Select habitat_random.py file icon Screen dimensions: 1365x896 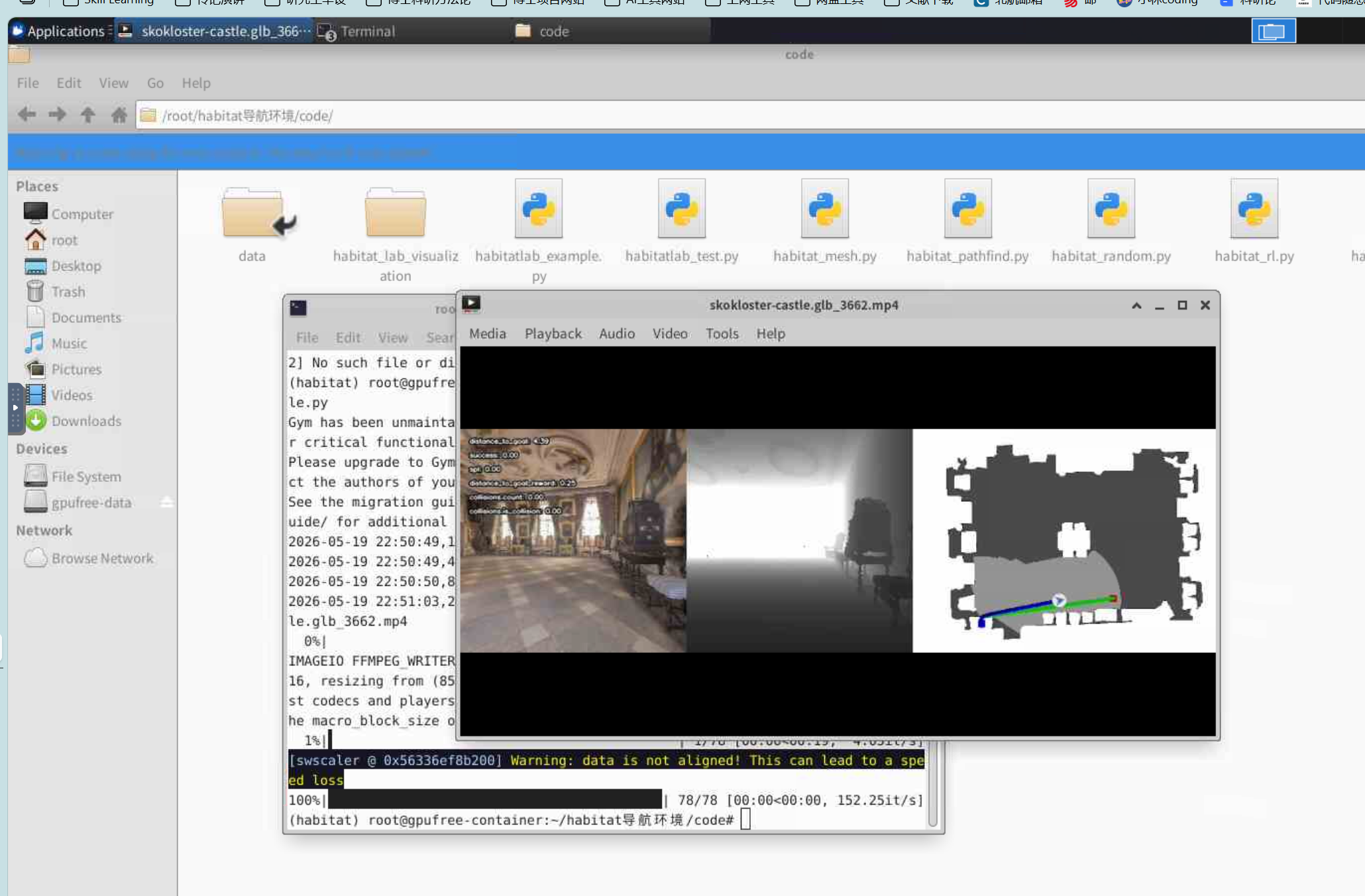(1111, 209)
